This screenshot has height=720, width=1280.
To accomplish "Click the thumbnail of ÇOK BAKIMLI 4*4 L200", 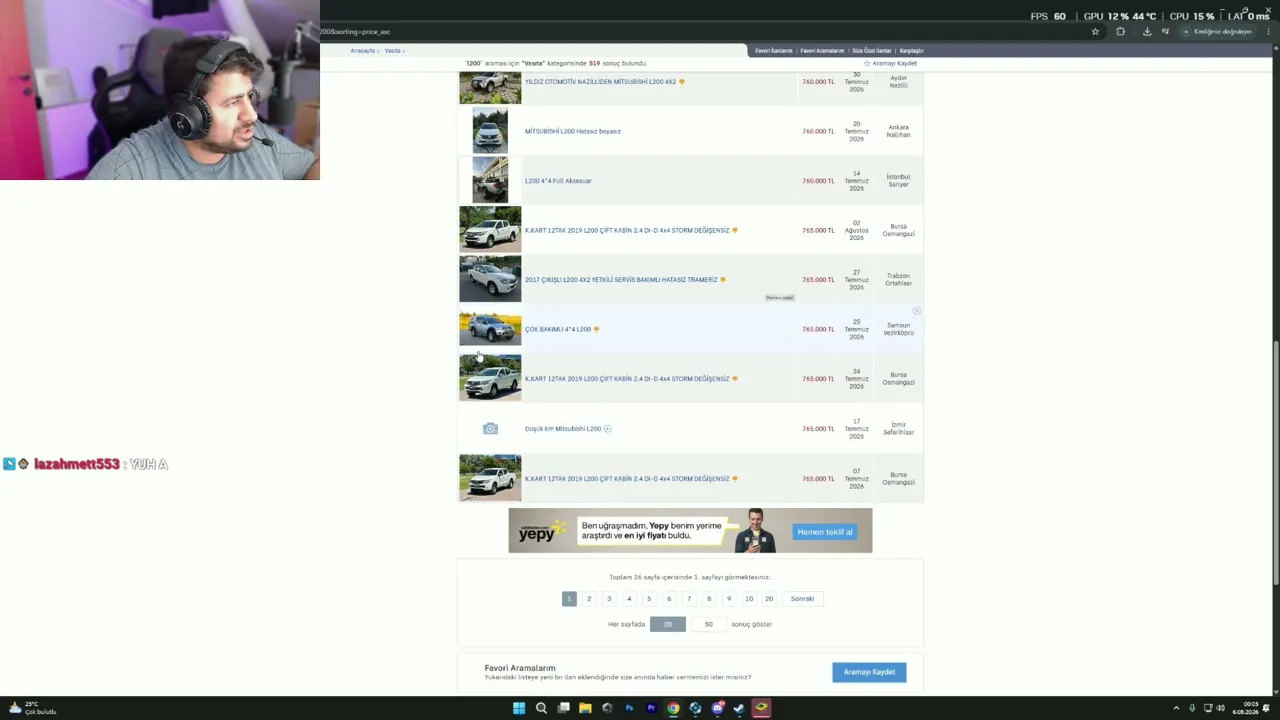I will [x=490, y=329].
